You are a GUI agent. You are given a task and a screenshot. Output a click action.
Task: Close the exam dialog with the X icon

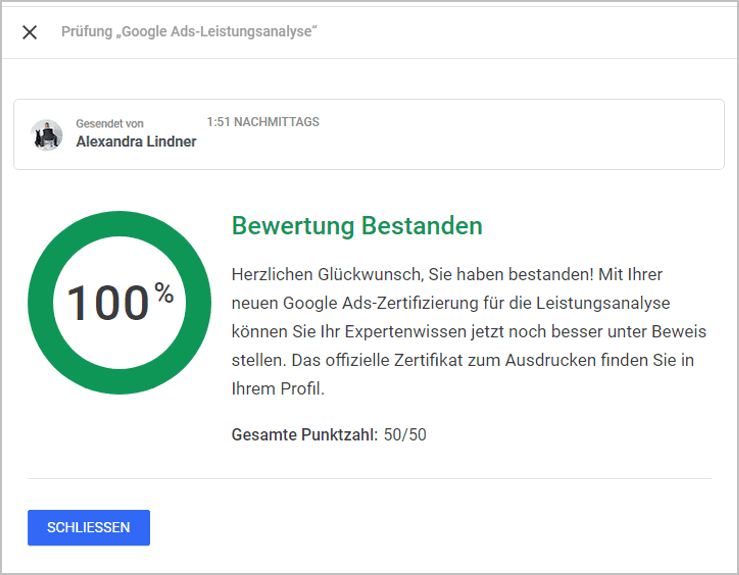pyautogui.click(x=30, y=32)
